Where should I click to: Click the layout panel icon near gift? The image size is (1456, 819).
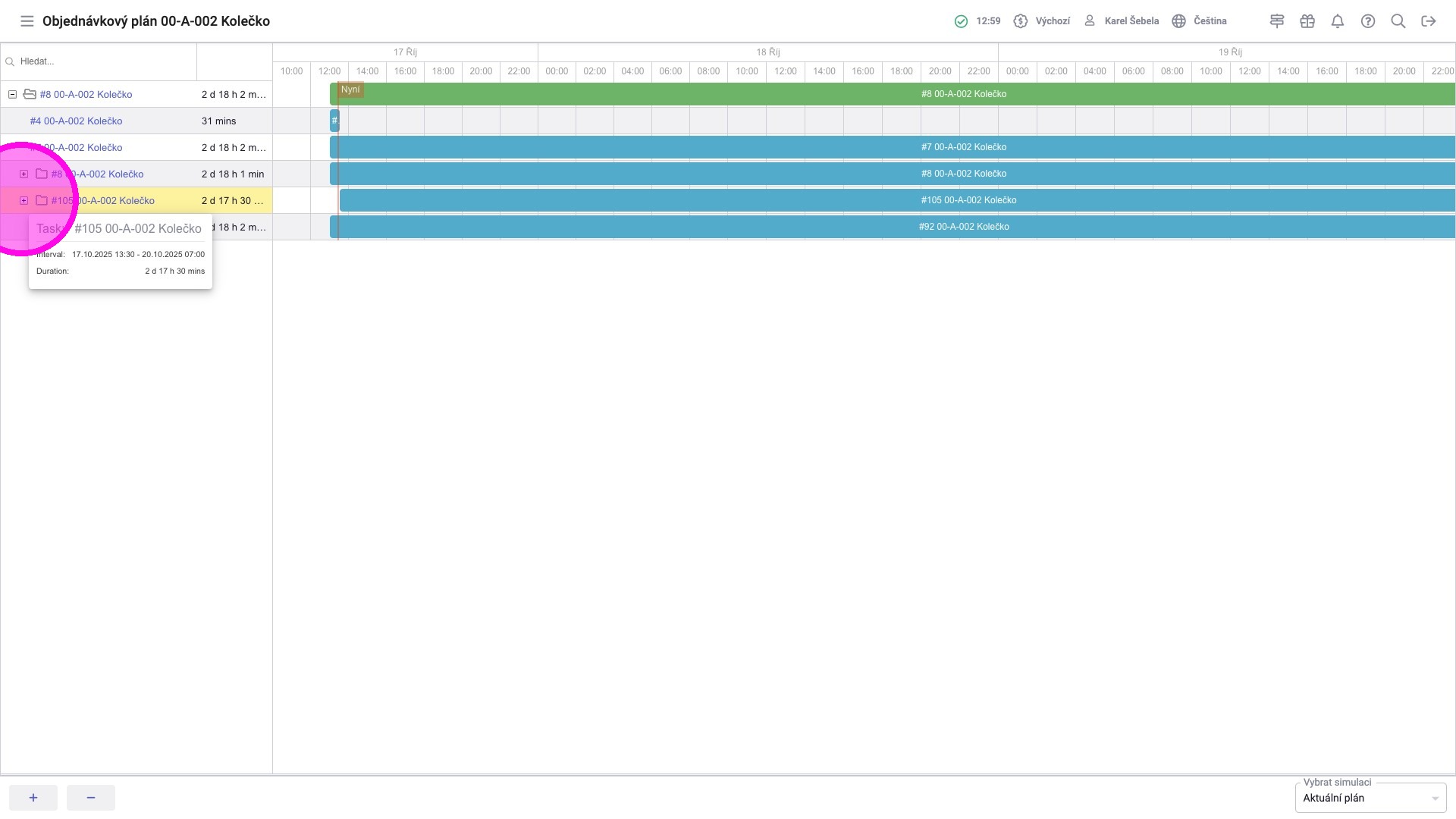coord(1277,21)
